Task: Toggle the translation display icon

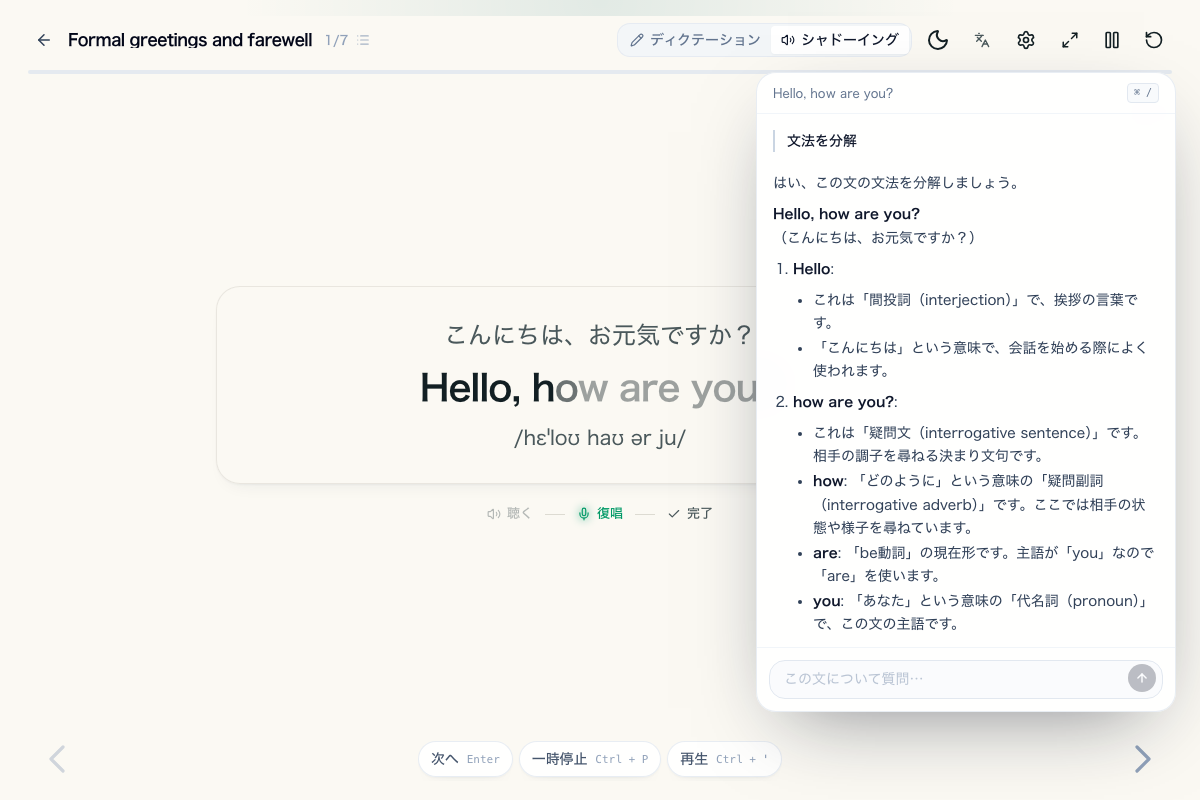Action: pos(982,40)
